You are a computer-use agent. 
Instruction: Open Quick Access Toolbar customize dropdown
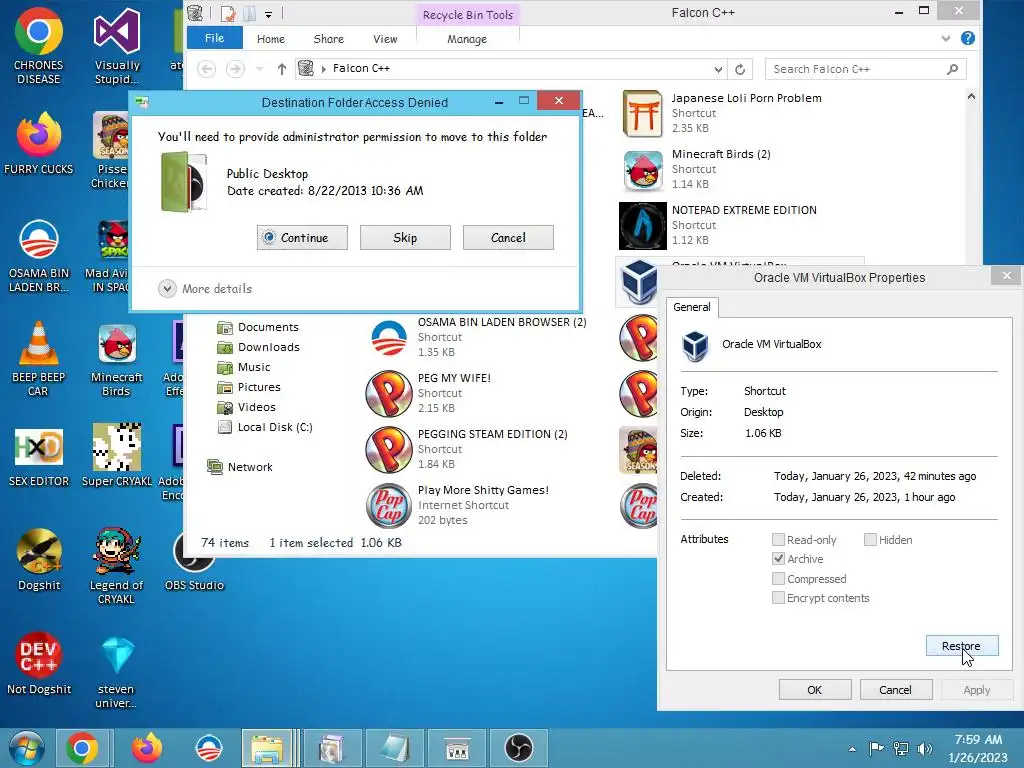(268, 14)
